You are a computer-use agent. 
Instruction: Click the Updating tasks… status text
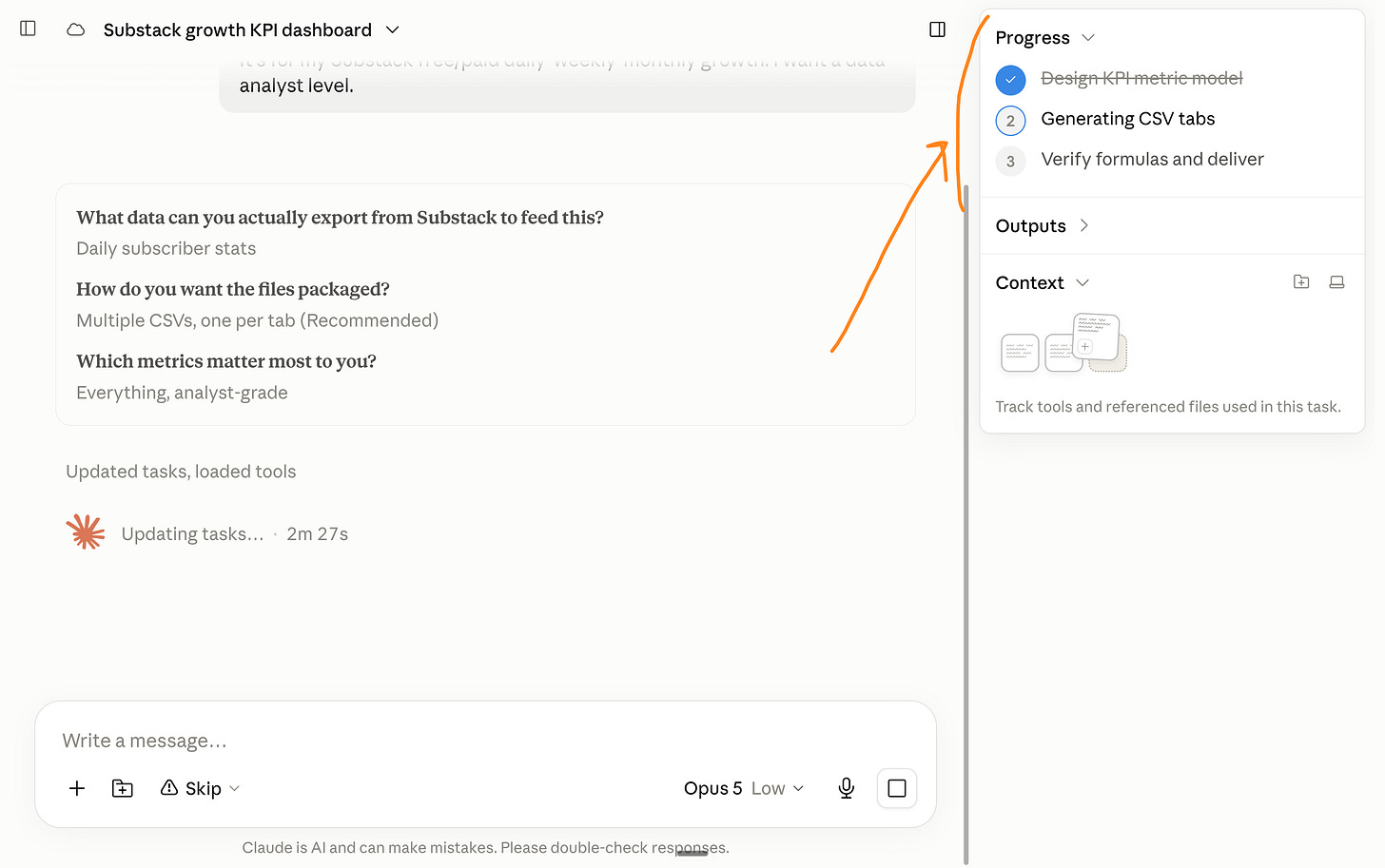point(192,534)
